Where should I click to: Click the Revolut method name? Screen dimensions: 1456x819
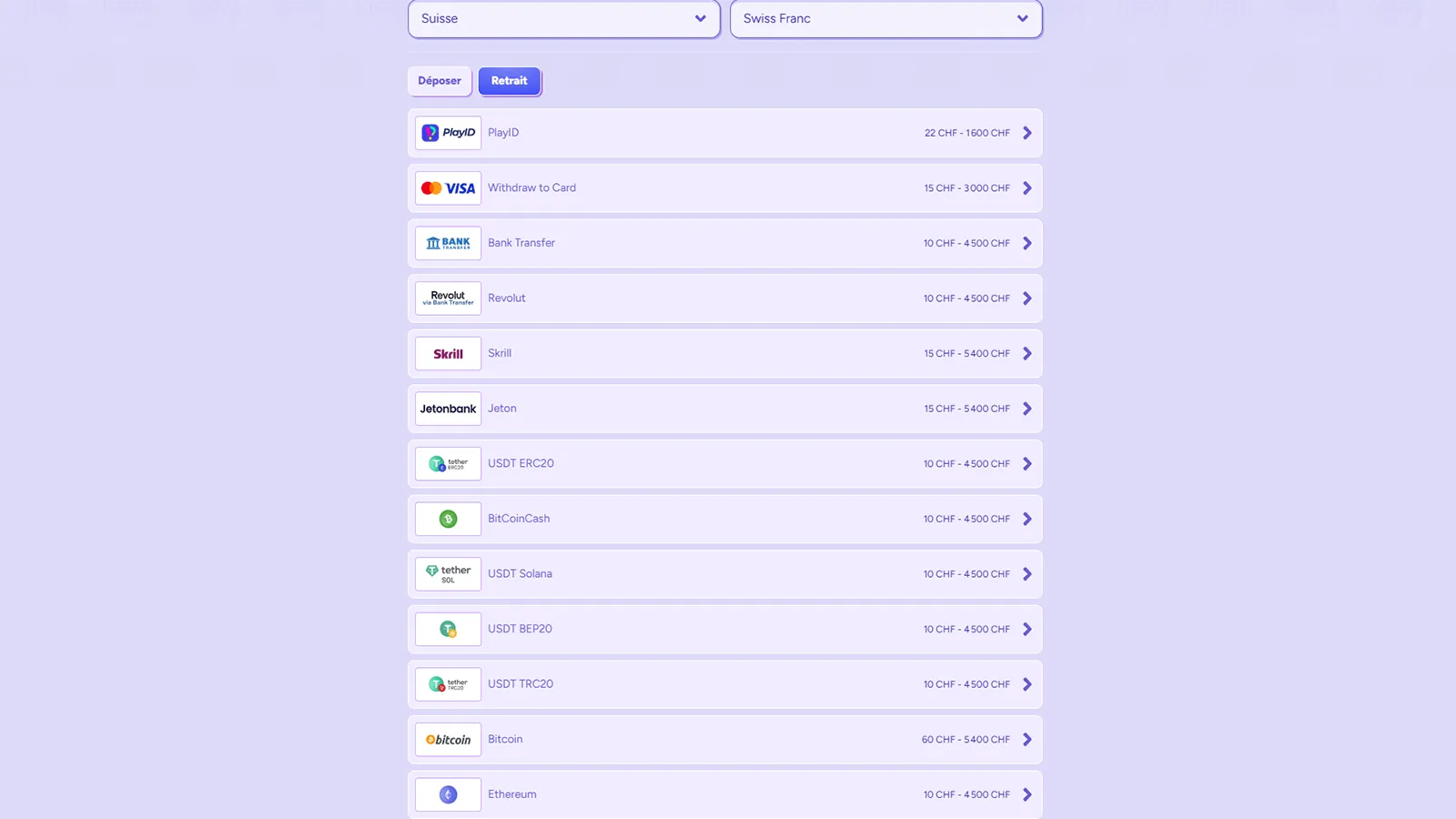pyautogui.click(x=507, y=298)
